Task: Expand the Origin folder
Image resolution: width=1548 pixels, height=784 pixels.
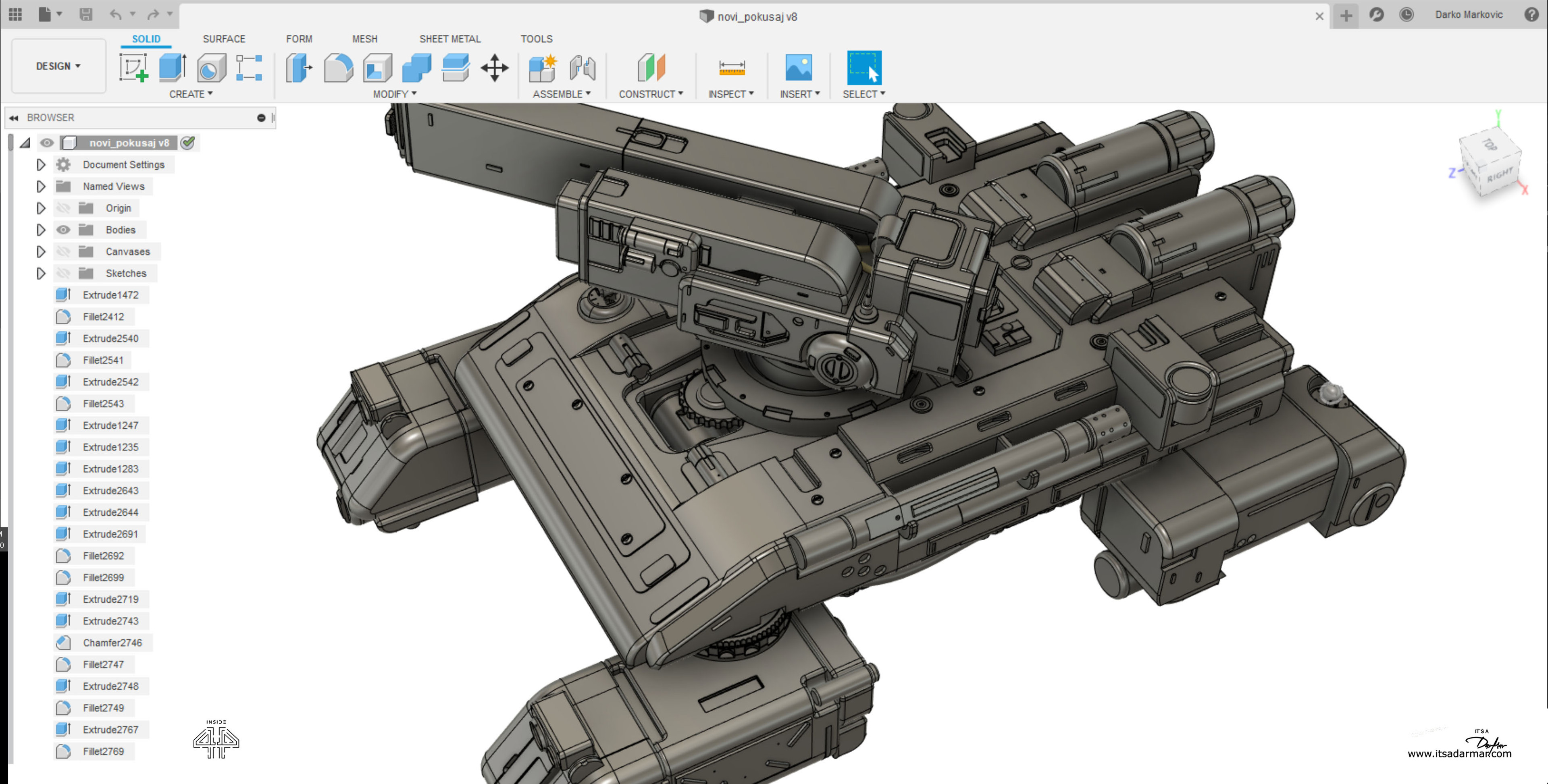Action: point(41,208)
